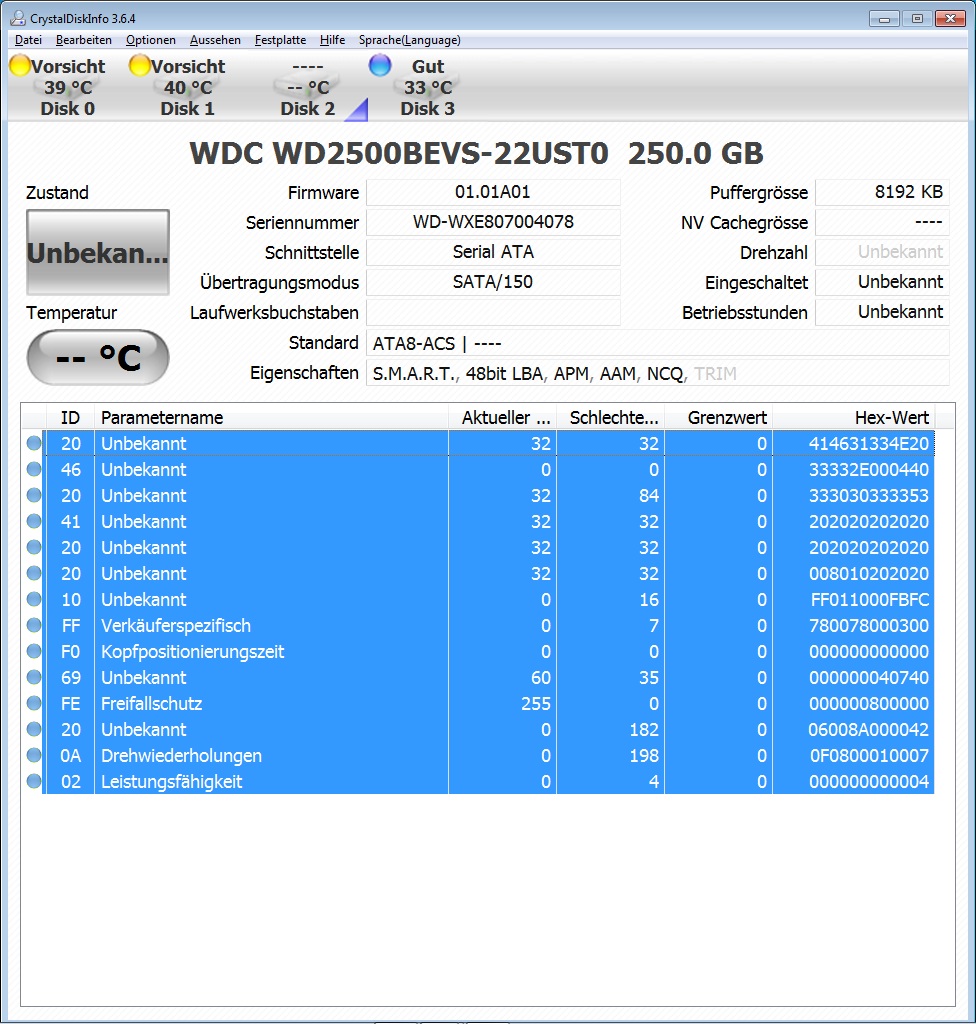The image size is (976, 1024).
Task: Click the CrystalDiskInfo title bar icon
Action: 18,18
